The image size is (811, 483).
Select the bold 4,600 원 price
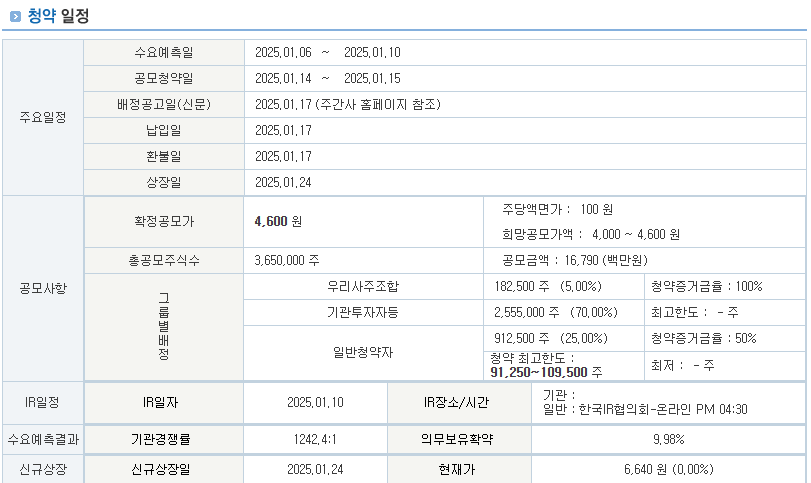[278, 221]
